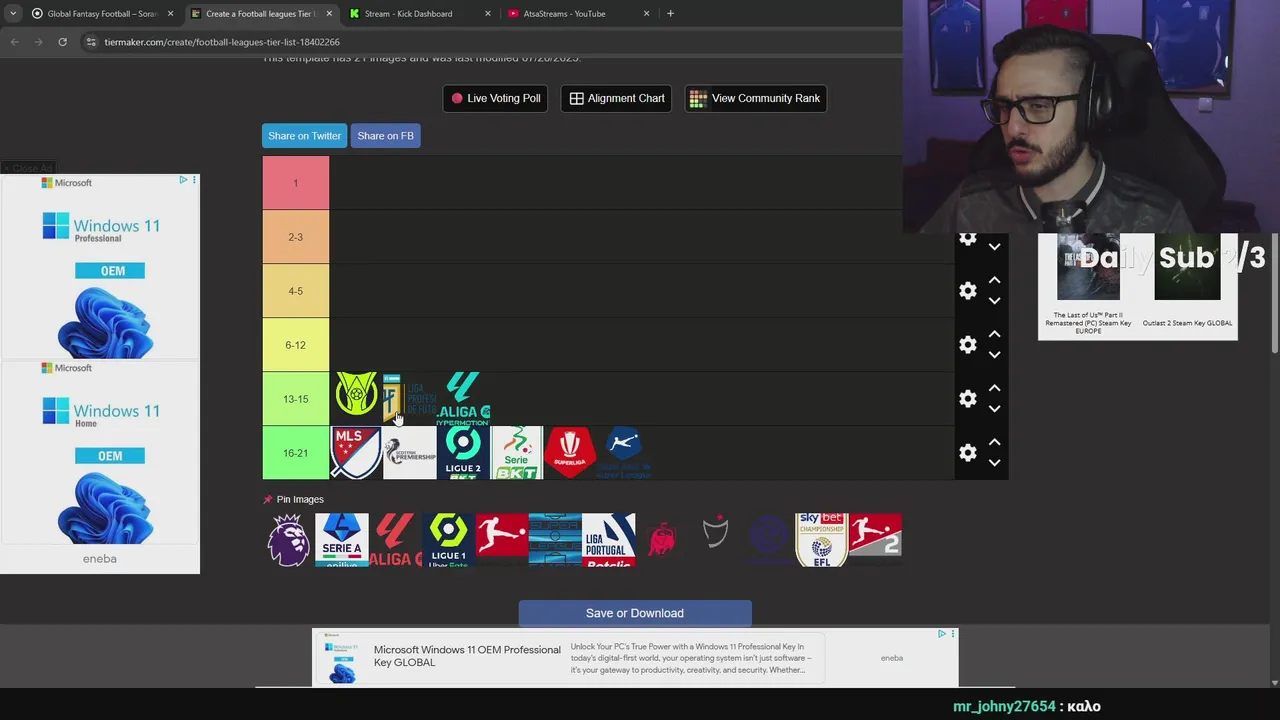Open settings gear for tier 6-12 row

click(968, 345)
